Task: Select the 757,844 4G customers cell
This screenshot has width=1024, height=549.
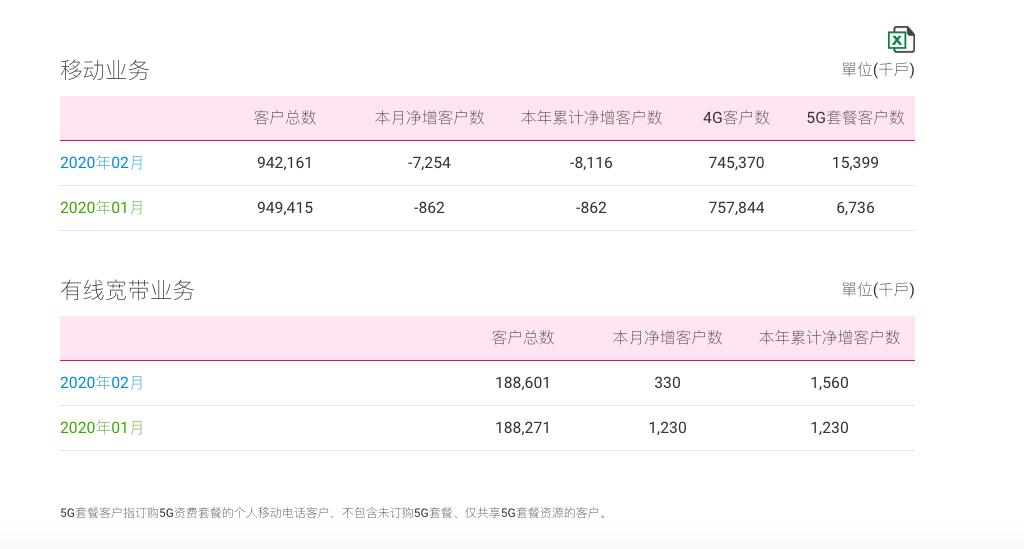Action: 736,208
